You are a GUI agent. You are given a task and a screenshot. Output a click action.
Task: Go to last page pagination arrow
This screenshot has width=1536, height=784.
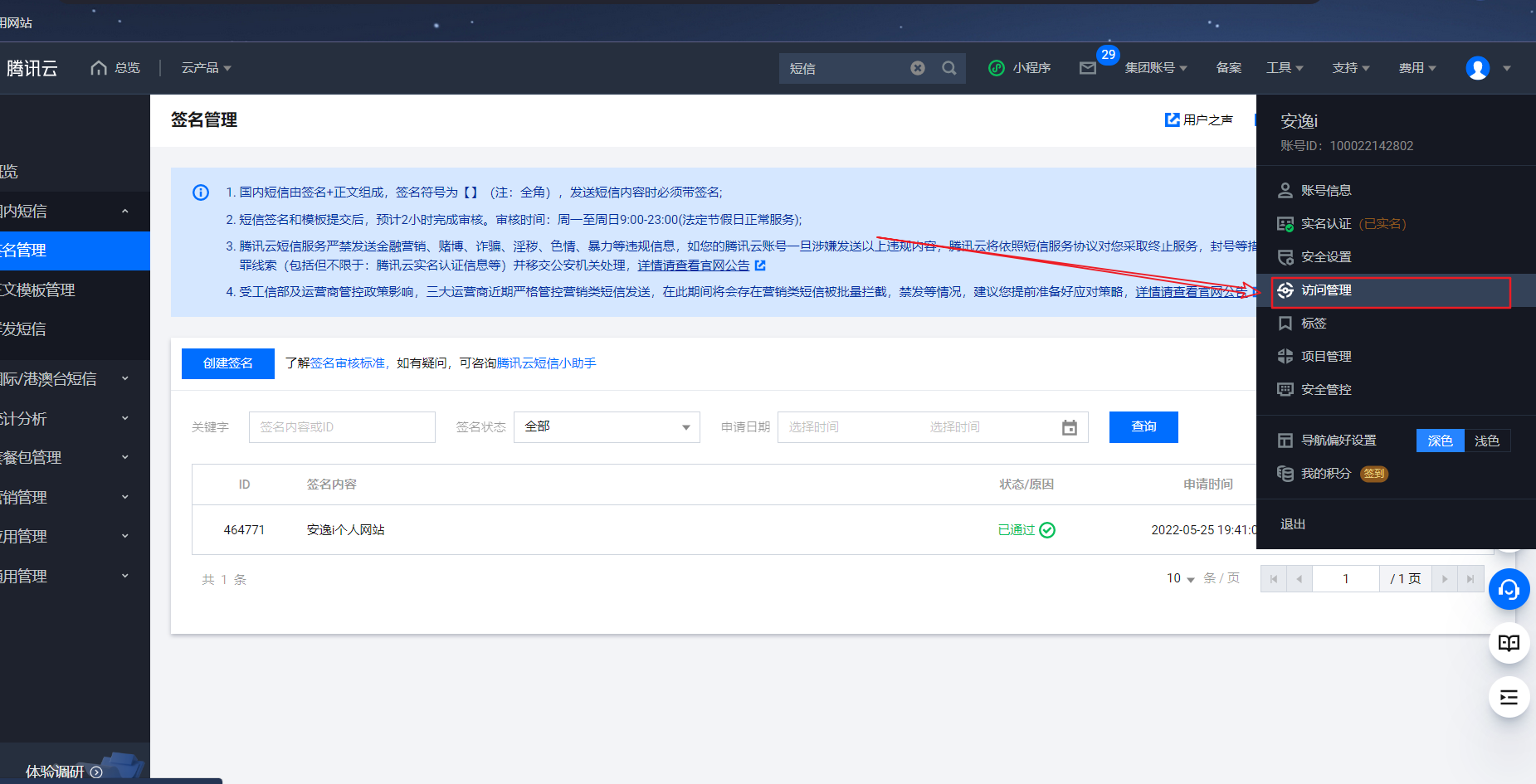click(1470, 579)
